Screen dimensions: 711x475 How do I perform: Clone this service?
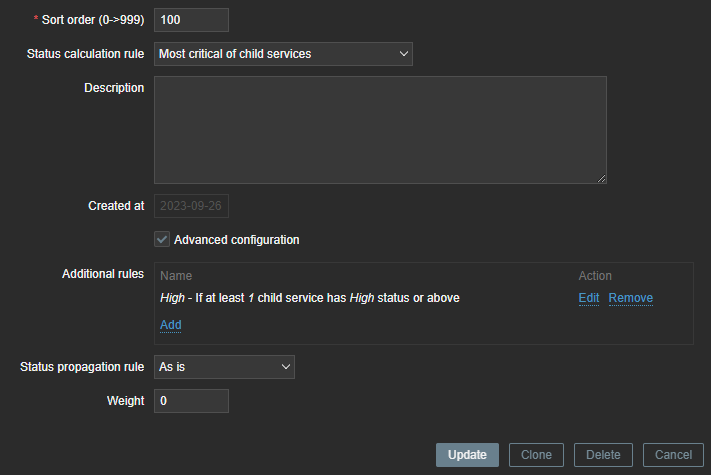coord(536,455)
